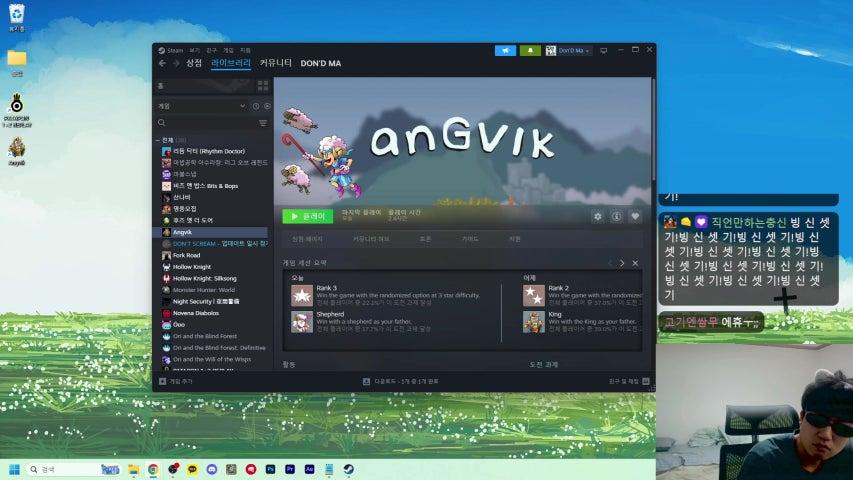The image size is (853, 480).
Task: Open the 커뮤니티 허브 link
Action: point(371,239)
